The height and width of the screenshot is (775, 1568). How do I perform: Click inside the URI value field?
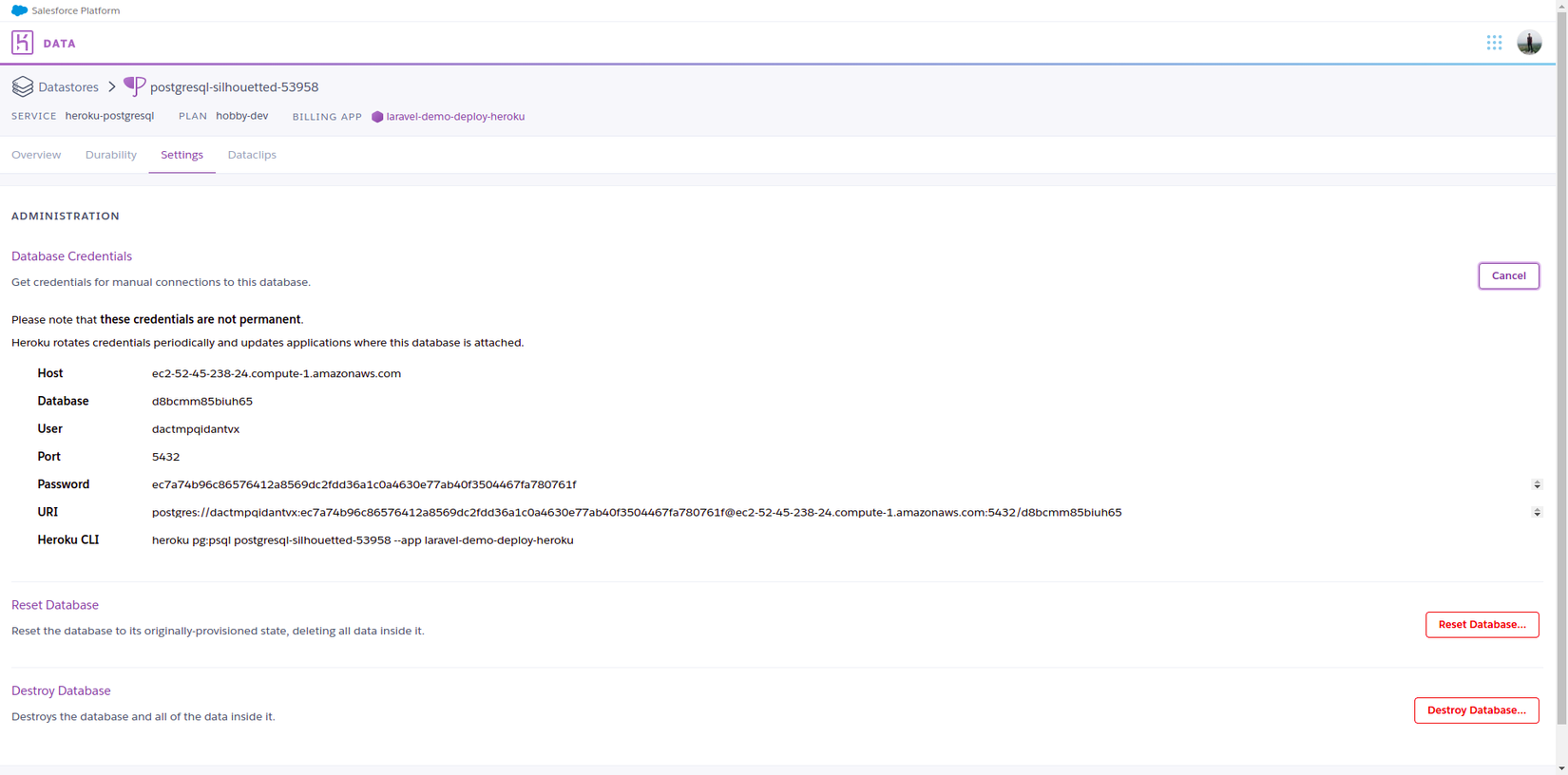[x=846, y=512]
